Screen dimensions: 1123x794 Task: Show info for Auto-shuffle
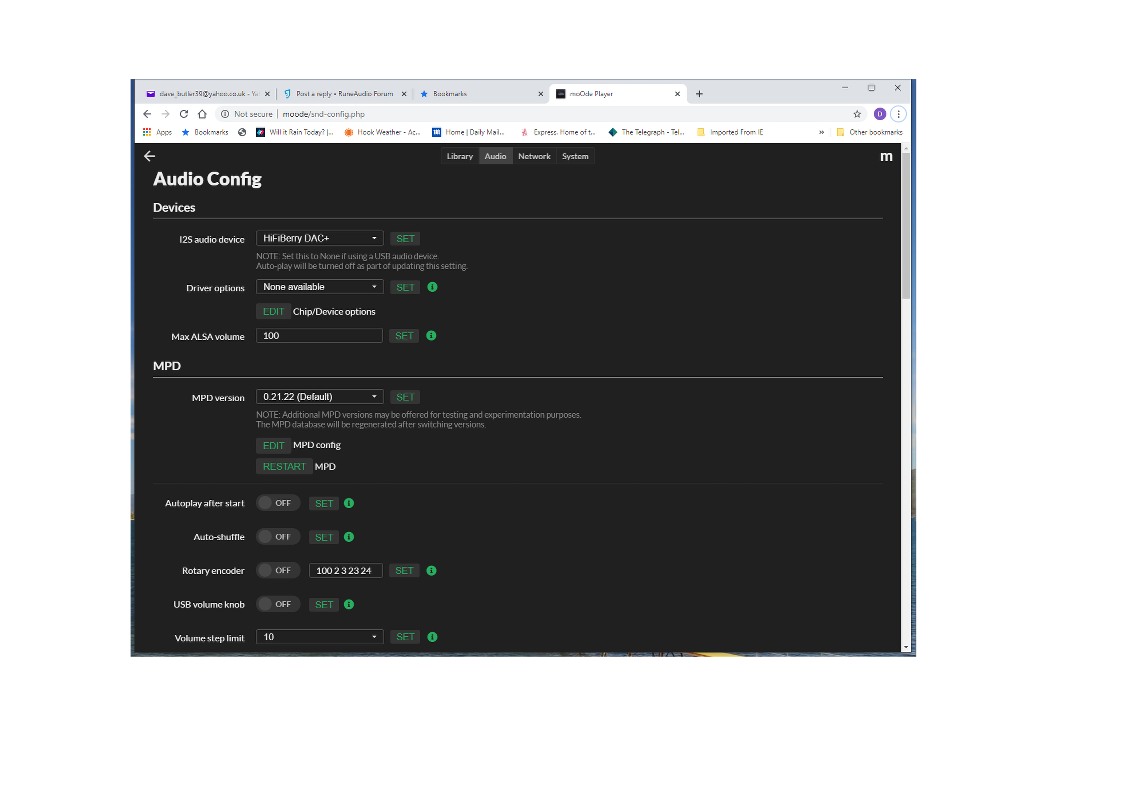349,537
